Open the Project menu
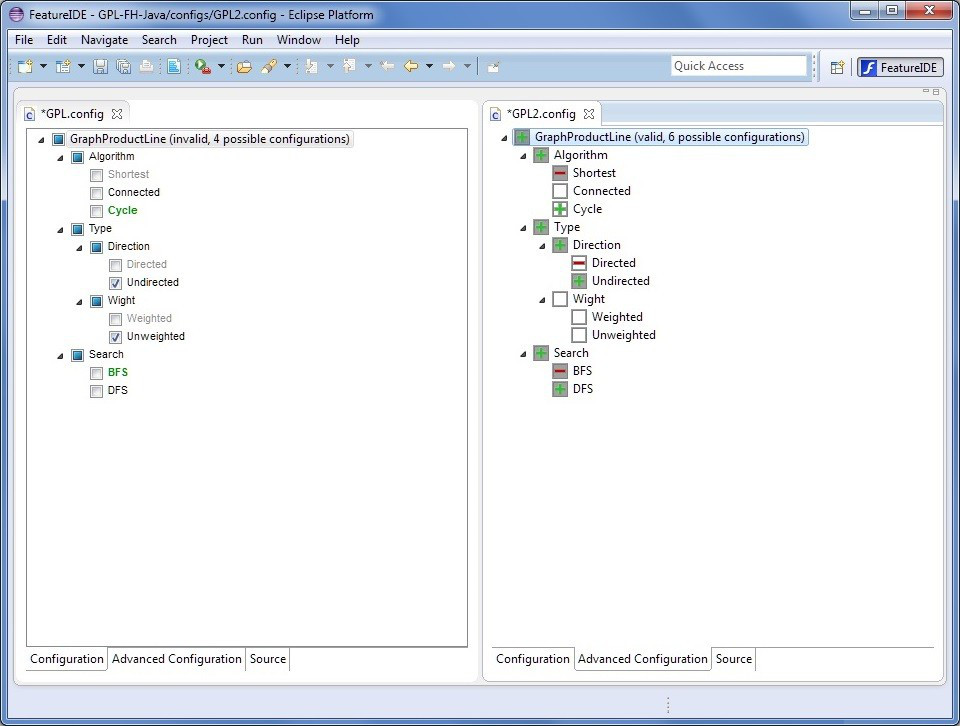960x726 pixels. pyautogui.click(x=209, y=40)
